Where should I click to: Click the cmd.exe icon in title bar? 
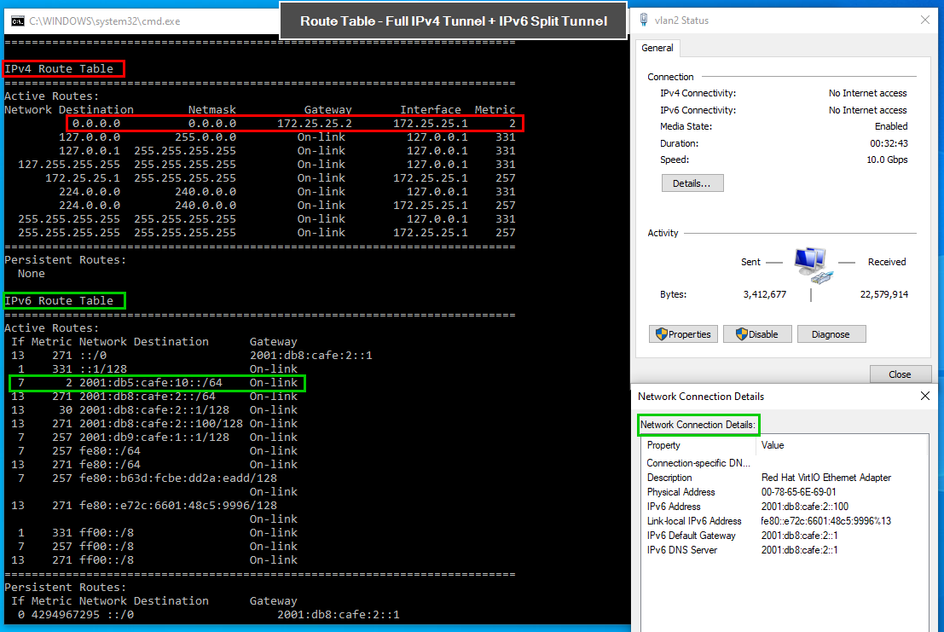(17, 21)
